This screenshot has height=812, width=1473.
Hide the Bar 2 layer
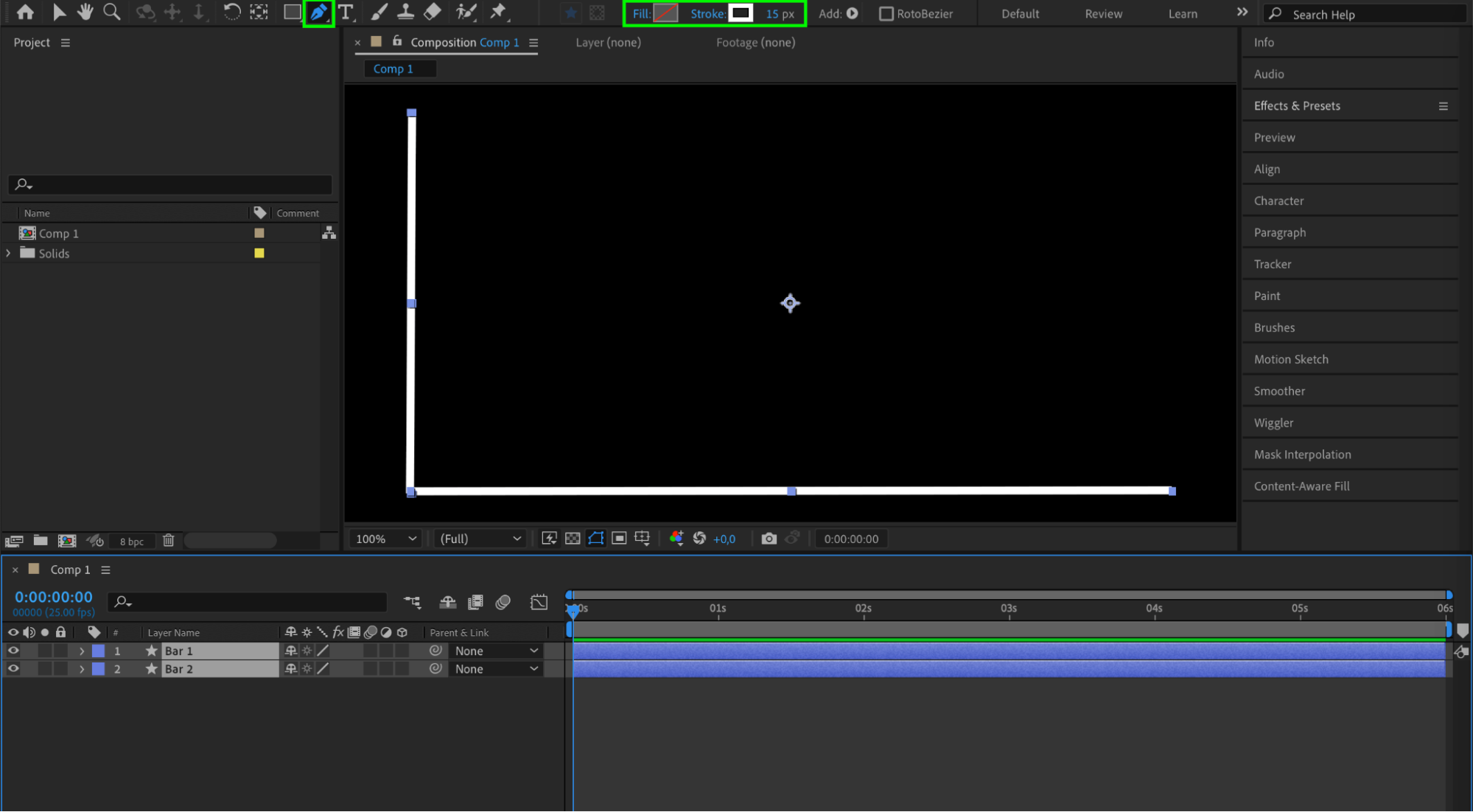(x=13, y=669)
